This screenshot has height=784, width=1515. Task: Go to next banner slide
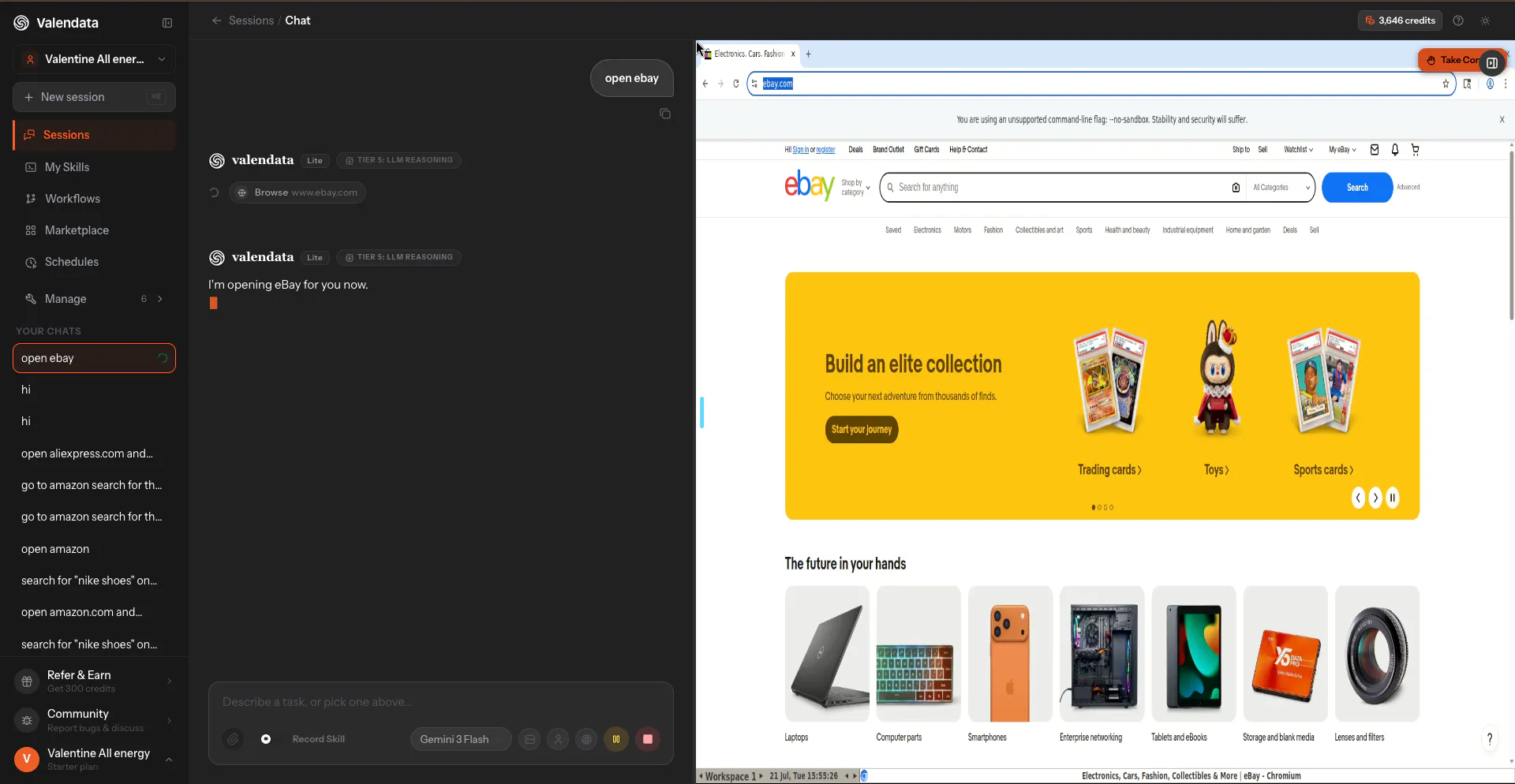pyautogui.click(x=1375, y=498)
